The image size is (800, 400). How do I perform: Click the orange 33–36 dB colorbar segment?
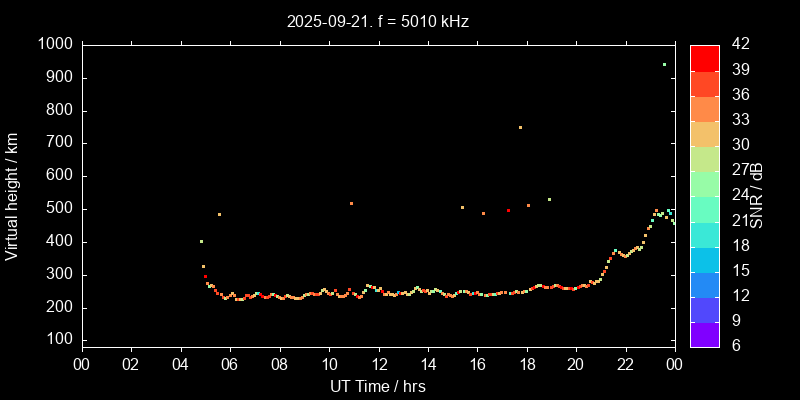click(704, 108)
